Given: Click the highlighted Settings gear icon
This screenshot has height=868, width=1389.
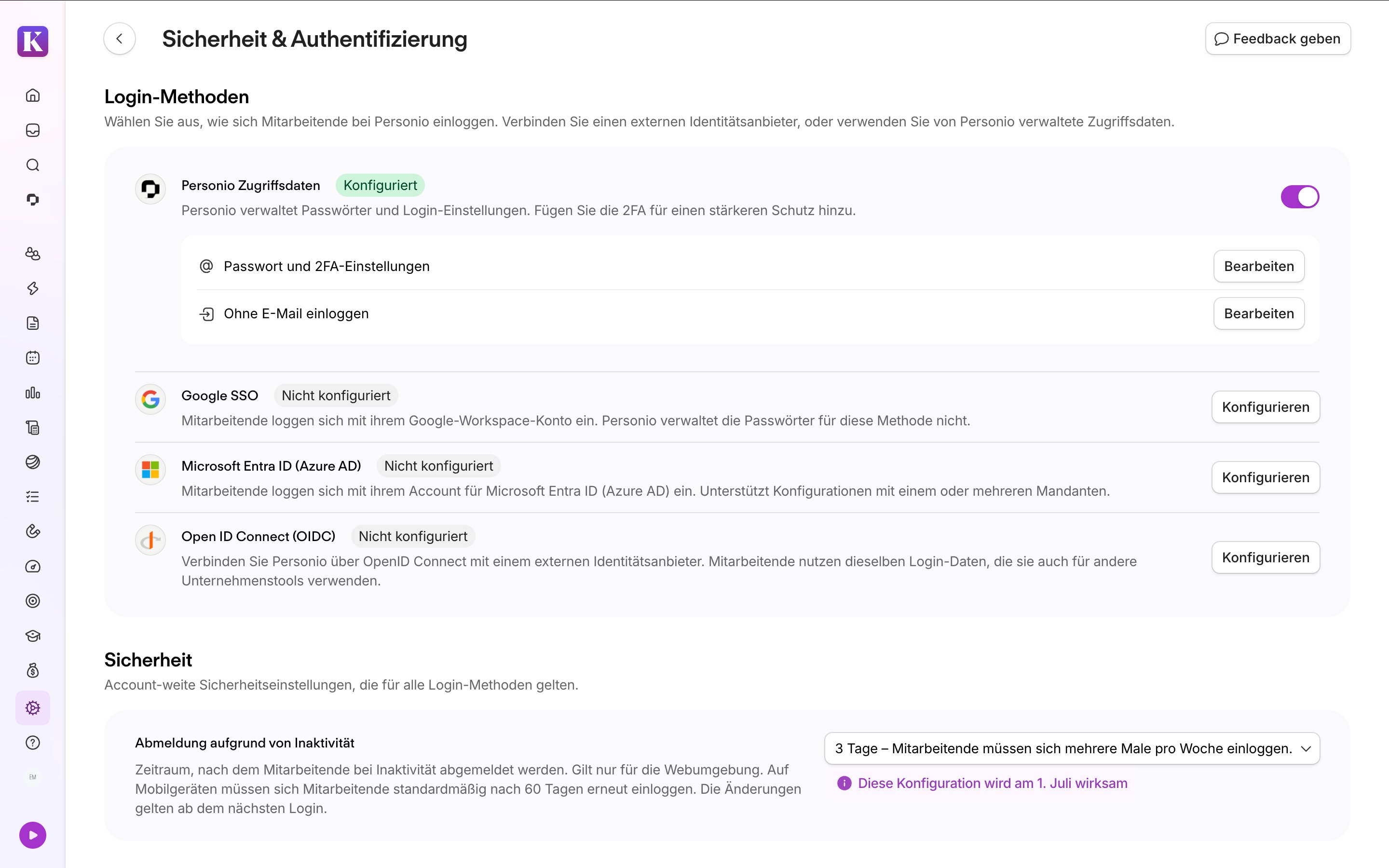Looking at the screenshot, I should (x=33, y=708).
